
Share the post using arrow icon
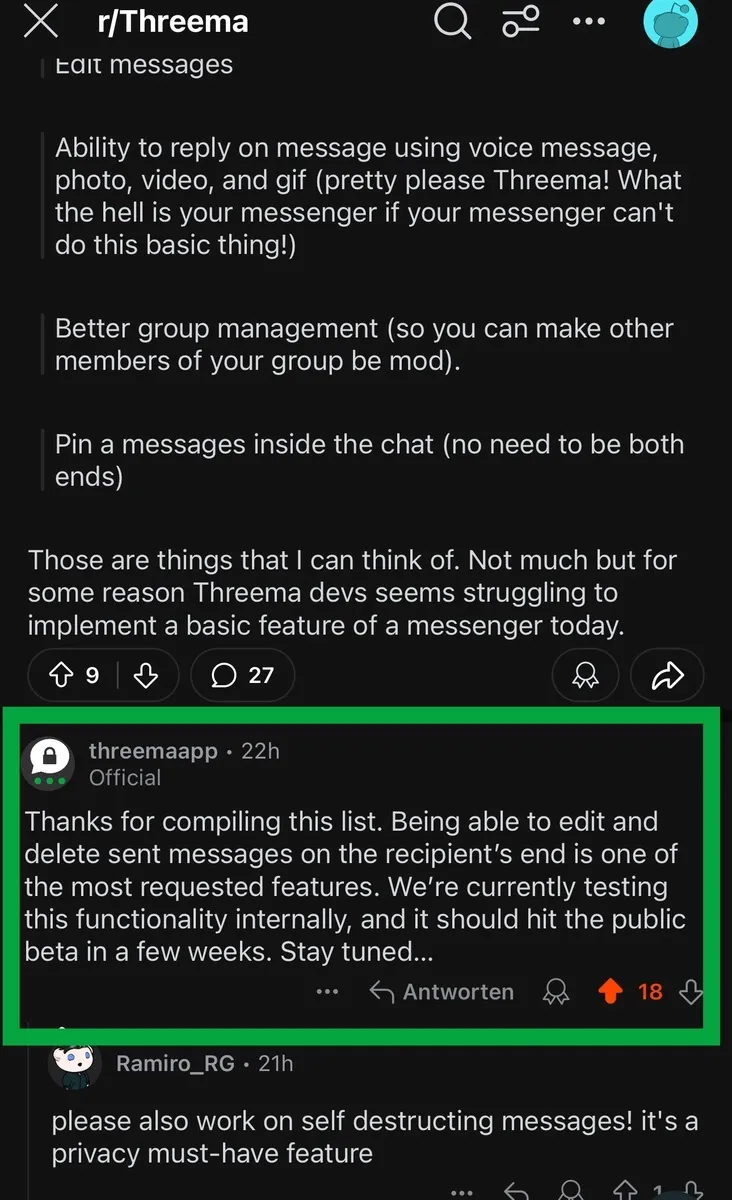coord(666,676)
